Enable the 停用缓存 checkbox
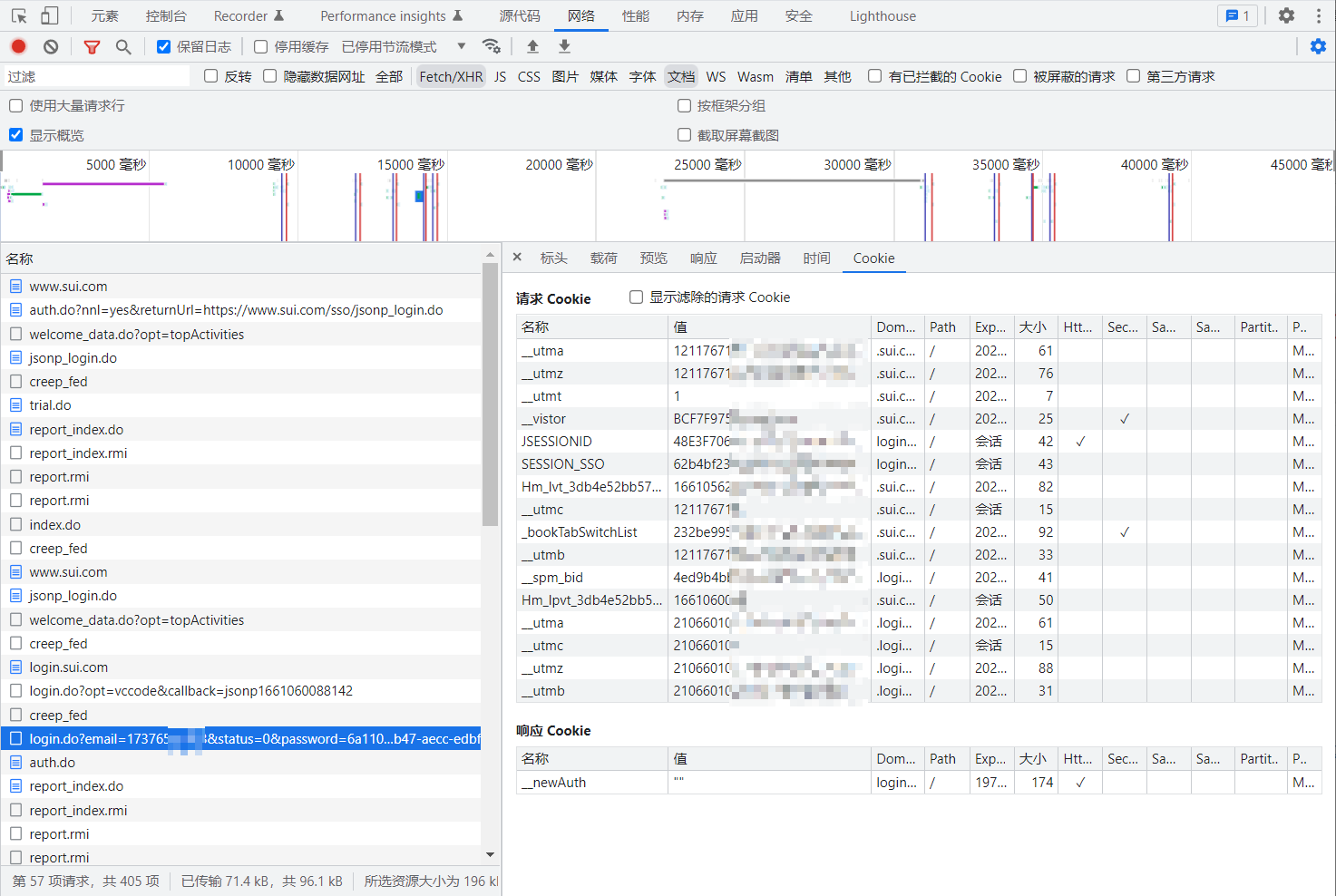The height and width of the screenshot is (896, 1336). 261,46
